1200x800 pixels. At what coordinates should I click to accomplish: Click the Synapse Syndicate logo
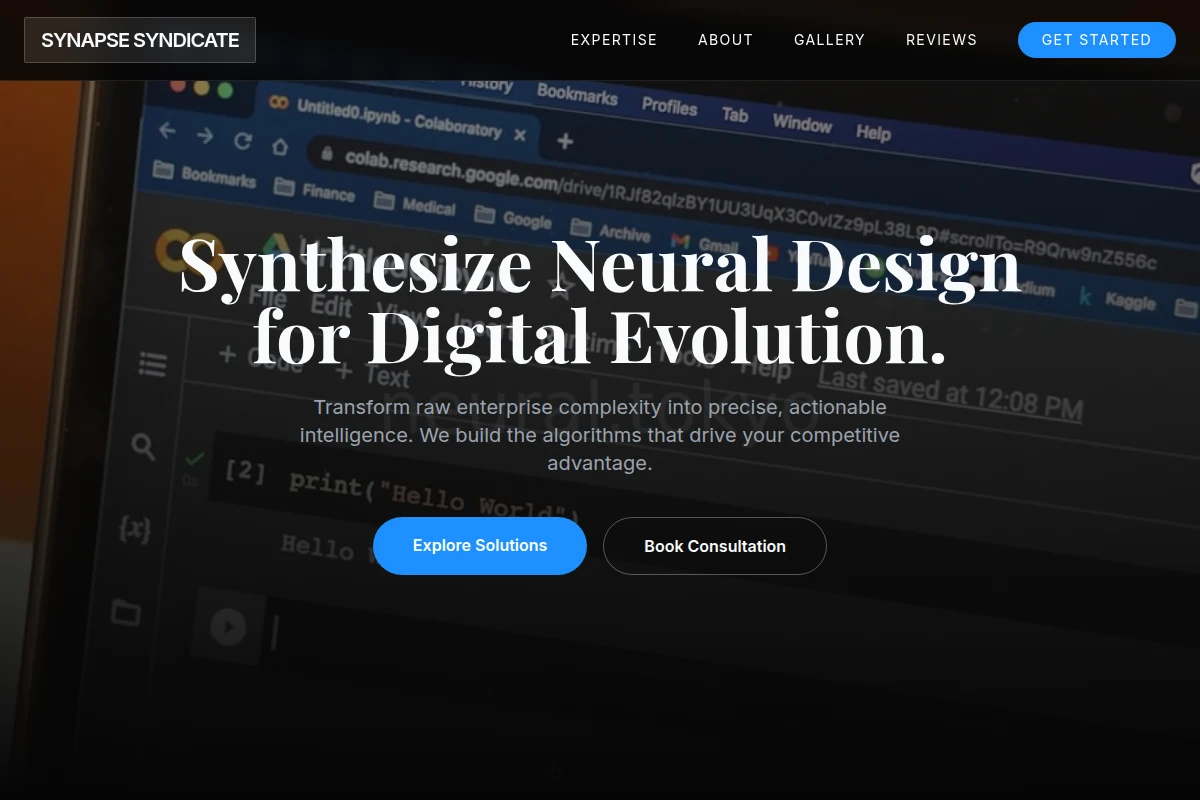pos(140,40)
